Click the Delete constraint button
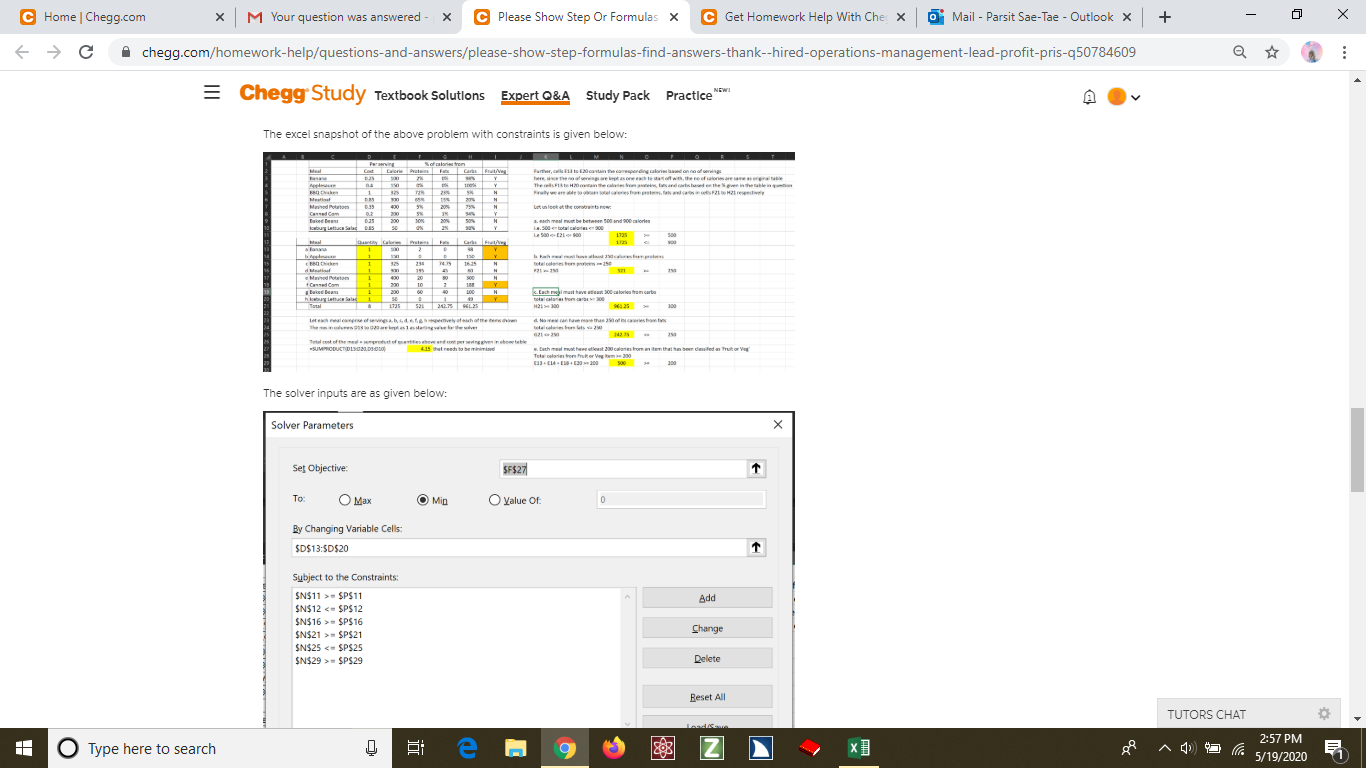Image resolution: width=1366 pixels, height=768 pixels. tap(707, 658)
